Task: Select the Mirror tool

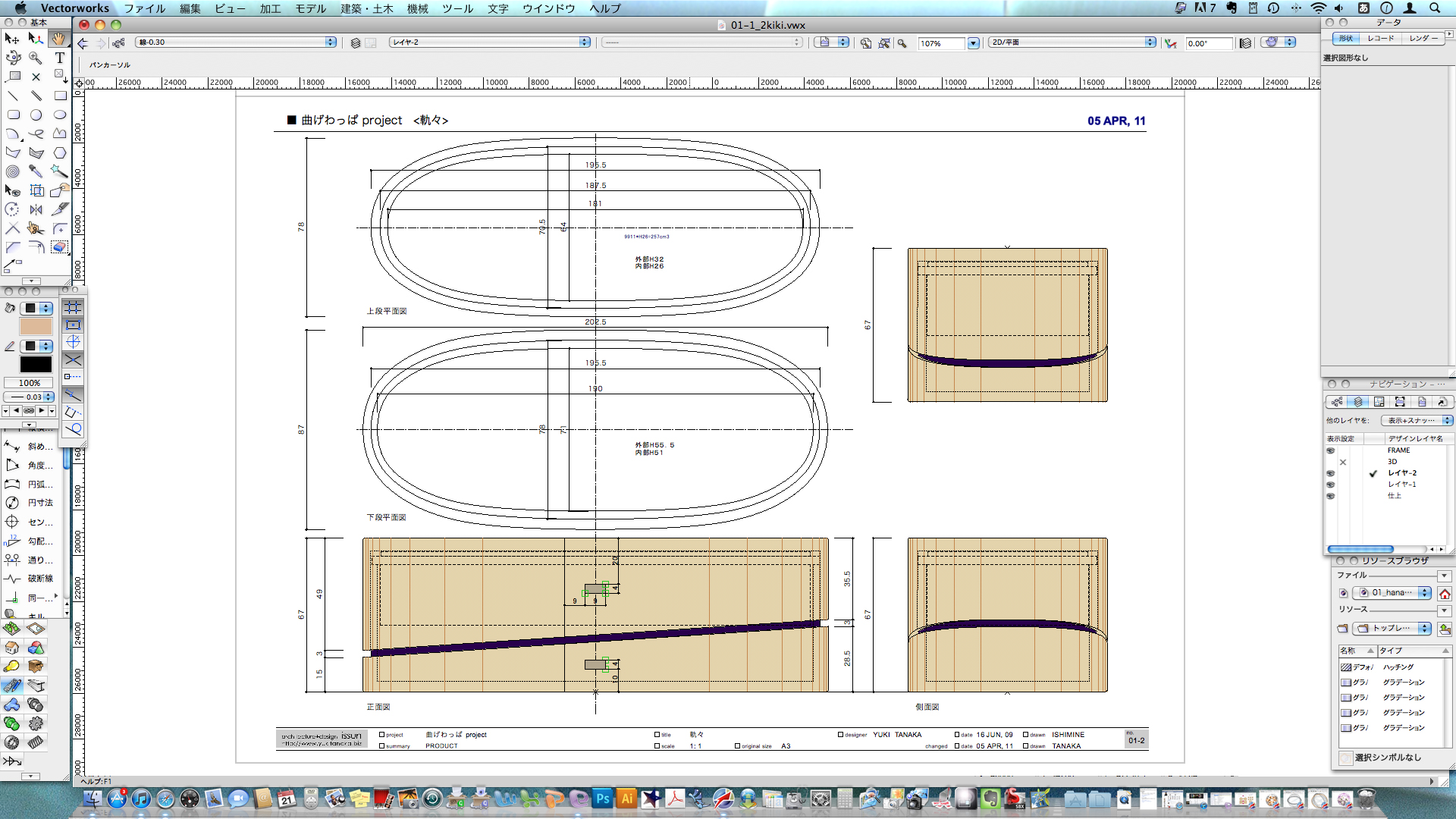Action: pos(36,209)
